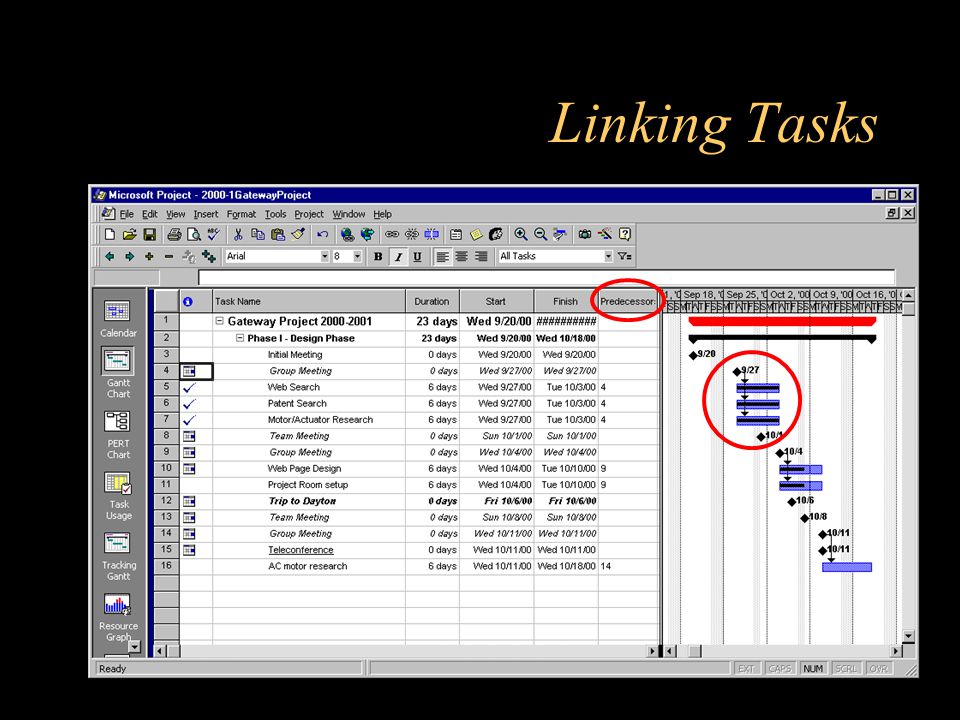Click the Assign Resources icon
The width and height of the screenshot is (960, 720).
496,234
